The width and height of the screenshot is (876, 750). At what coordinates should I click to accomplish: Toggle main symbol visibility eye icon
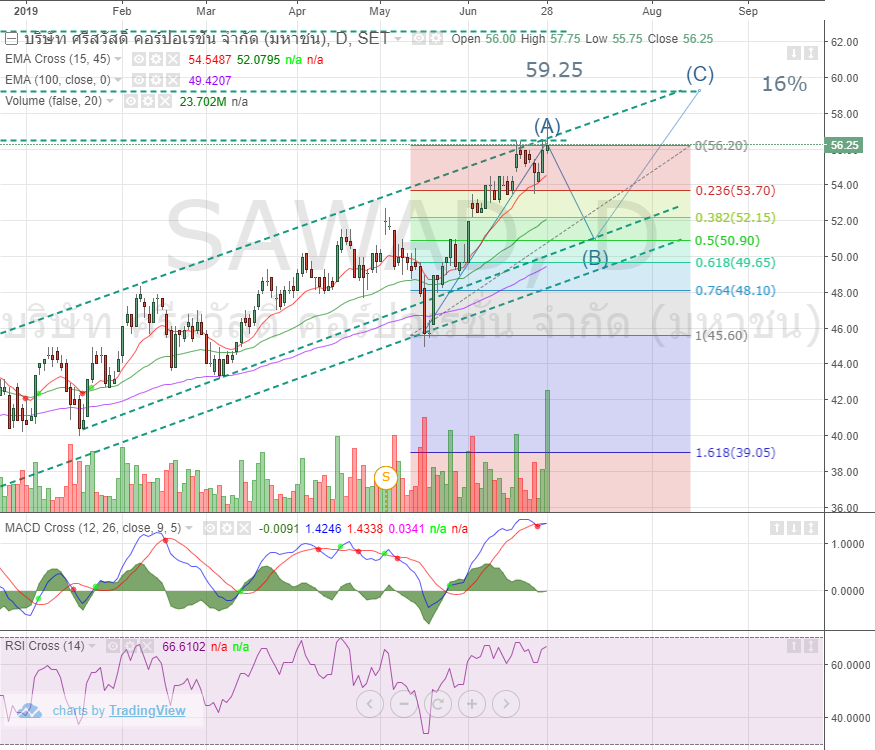420,39
